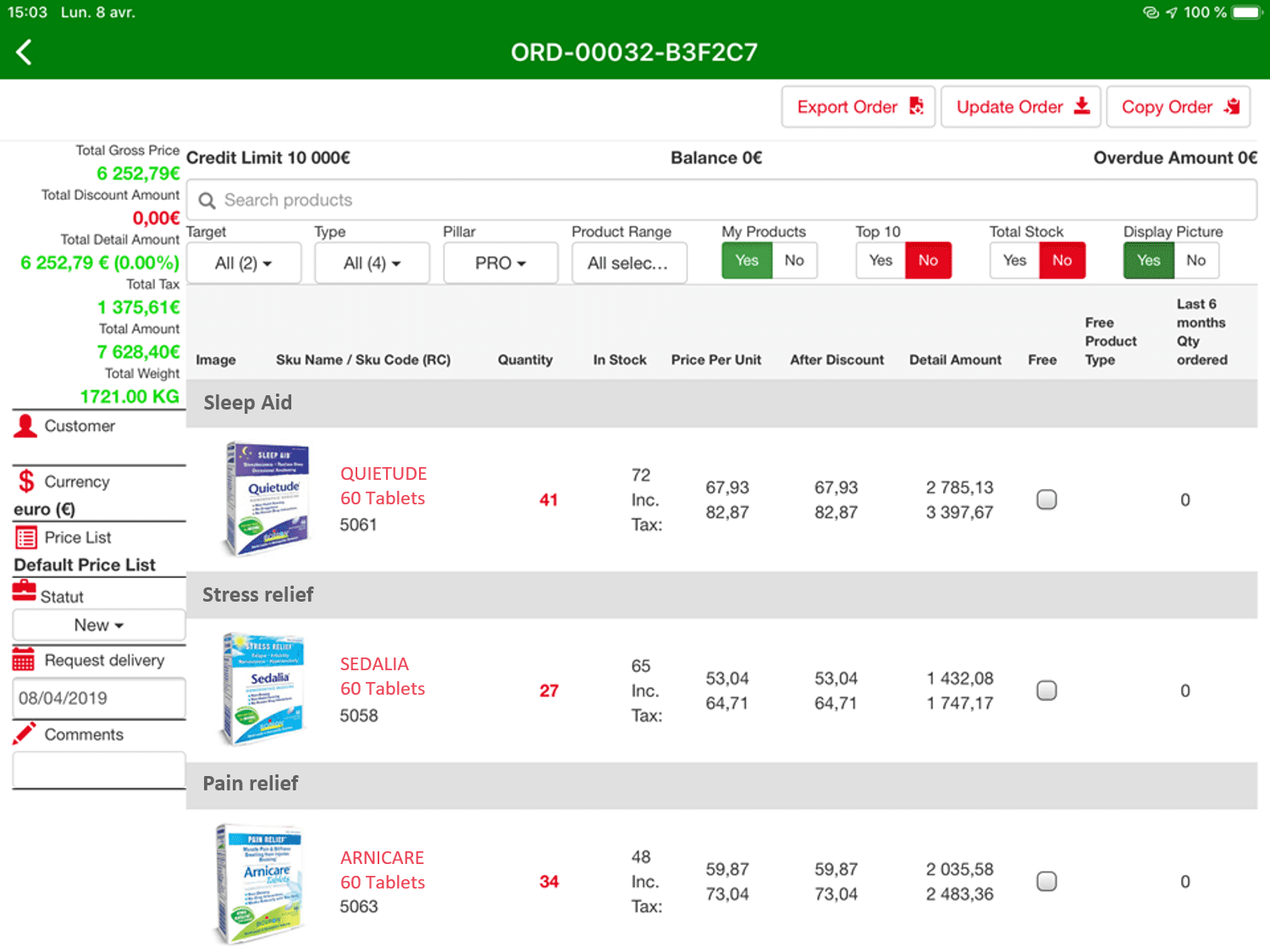This screenshot has width=1270, height=952.
Task: Edit QUIETUDE quantity 41
Action: coord(549,500)
